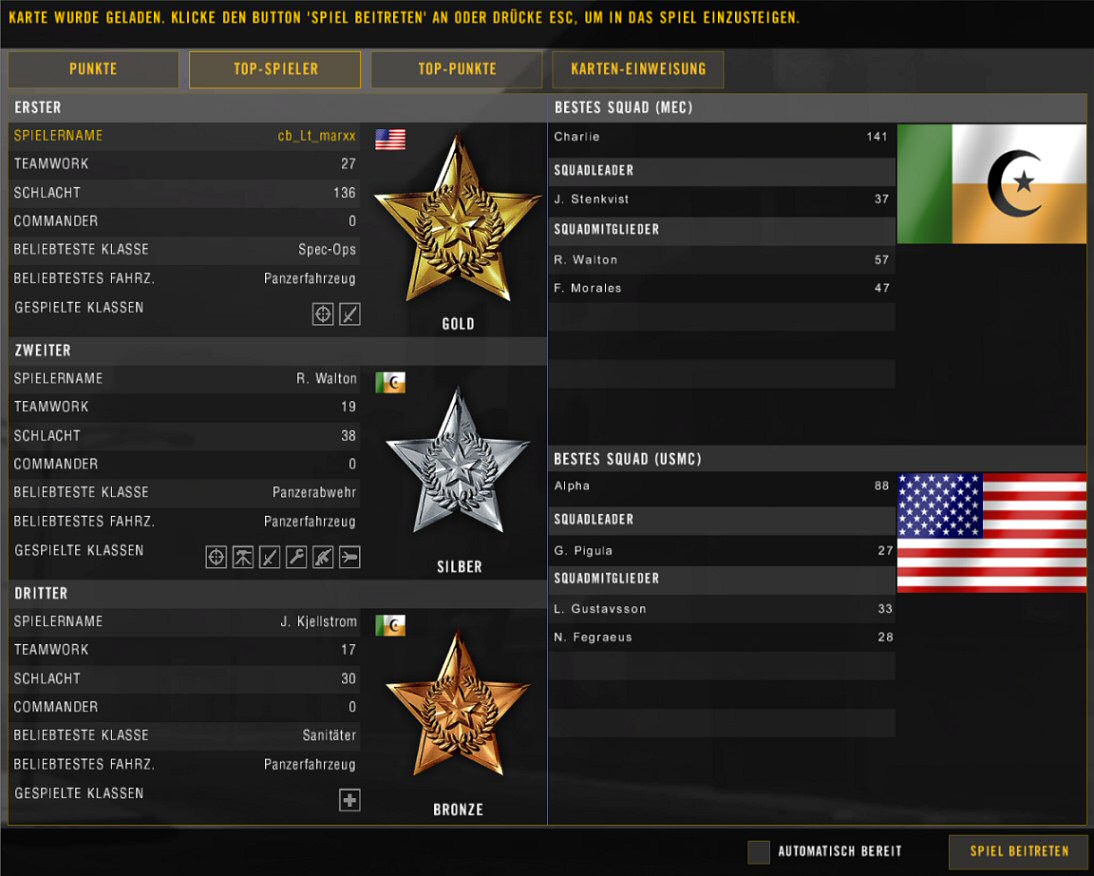Click the small MEC flag beside R. Walton name
Image resolution: width=1094 pixels, height=876 pixels.
(390, 382)
